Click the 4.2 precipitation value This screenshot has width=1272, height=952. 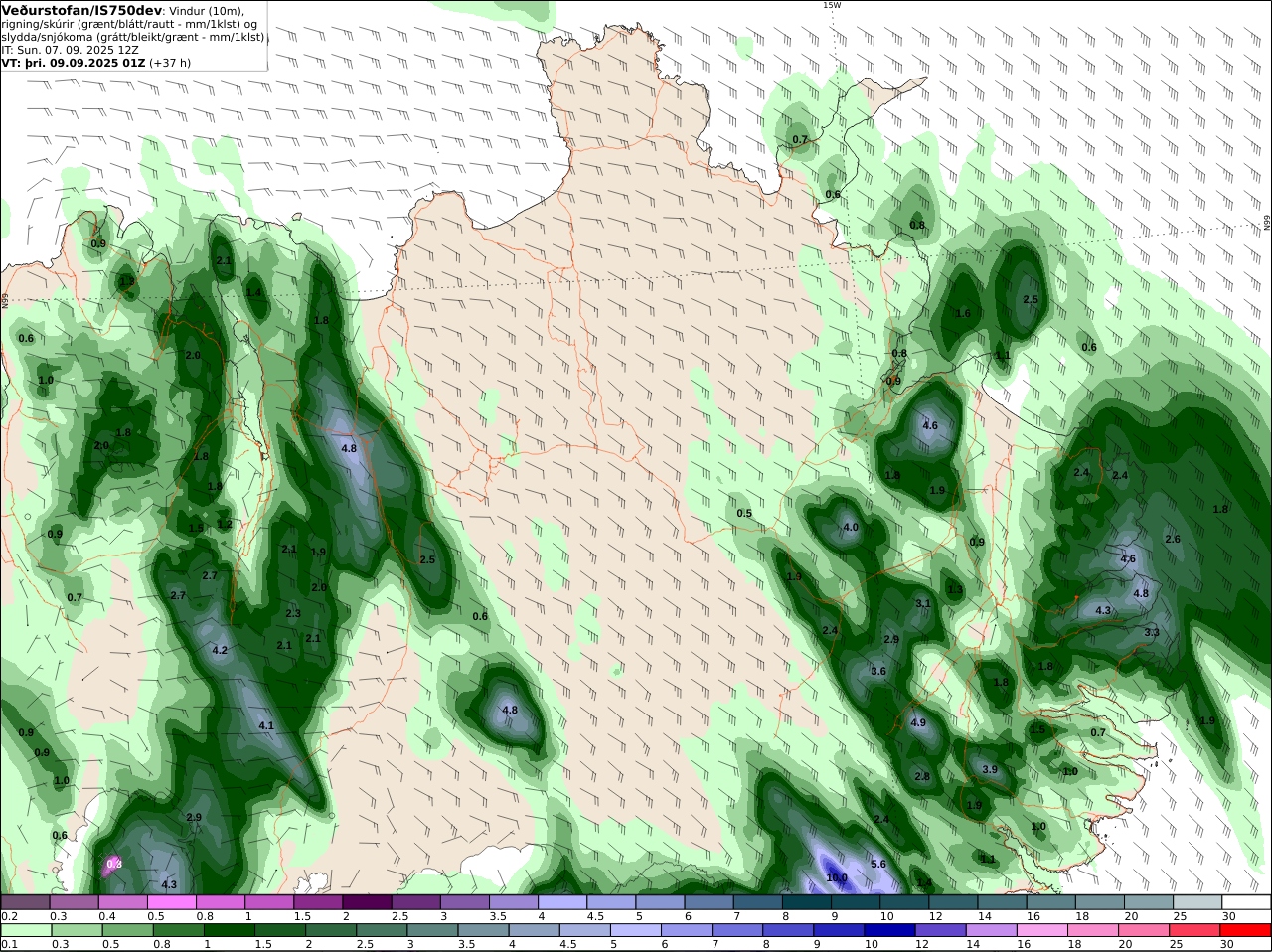[221, 651]
